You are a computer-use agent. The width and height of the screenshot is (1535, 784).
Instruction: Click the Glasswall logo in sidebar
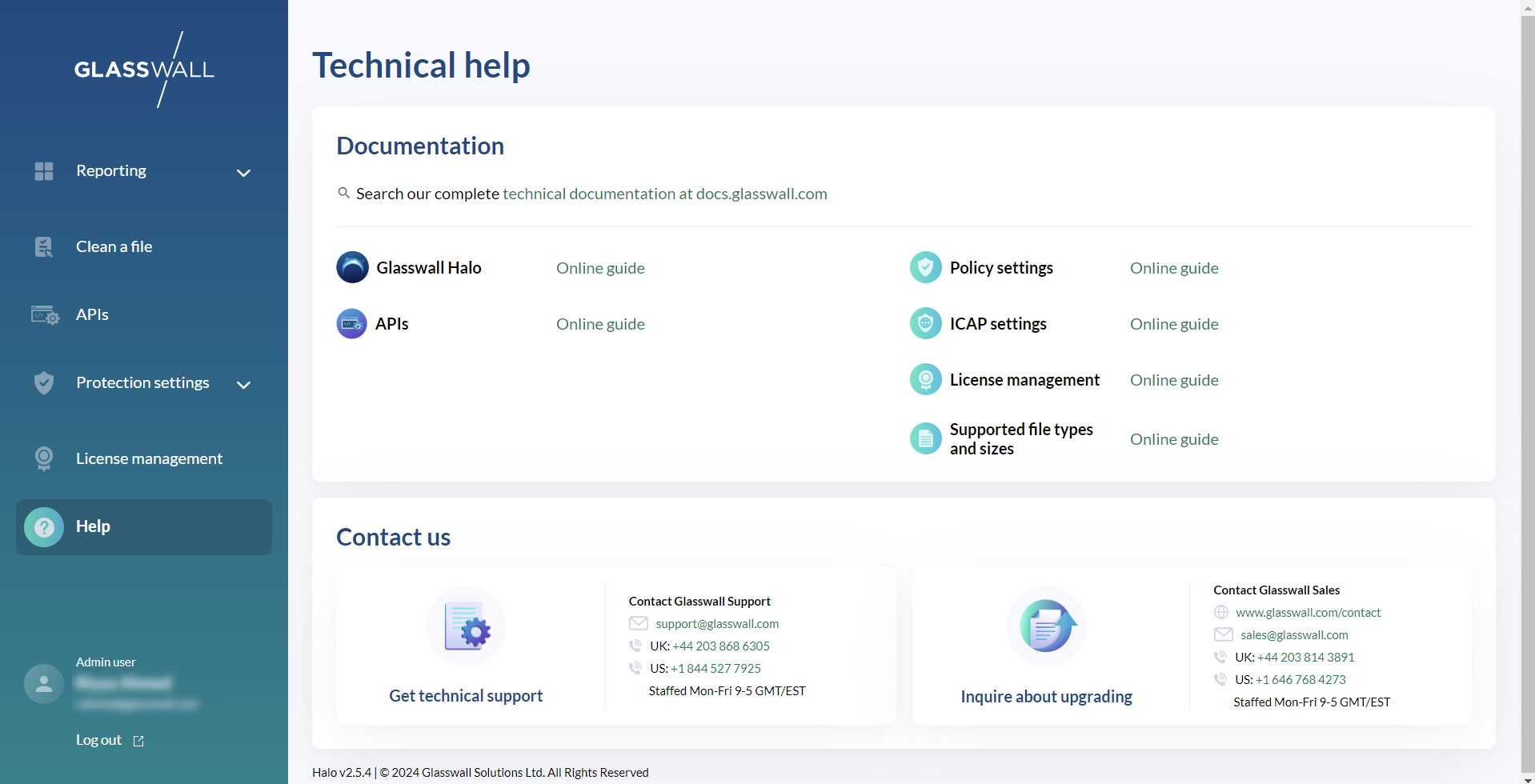click(x=144, y=70)
